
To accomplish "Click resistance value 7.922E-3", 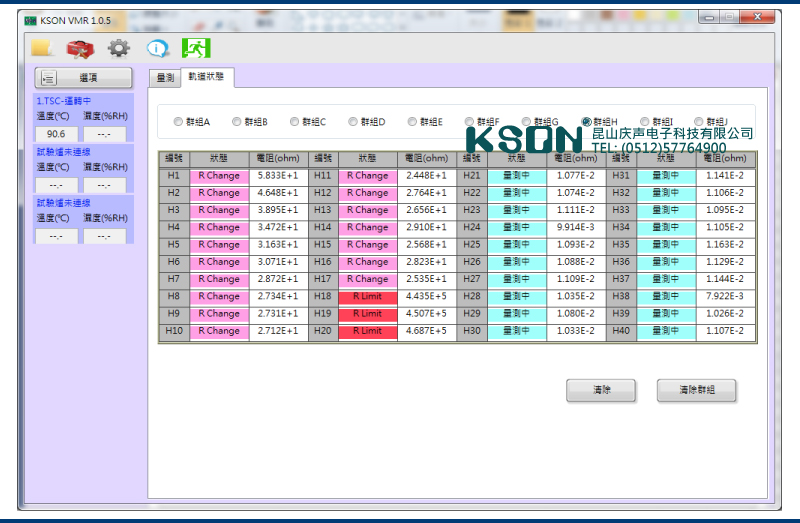I will point(726,297).
